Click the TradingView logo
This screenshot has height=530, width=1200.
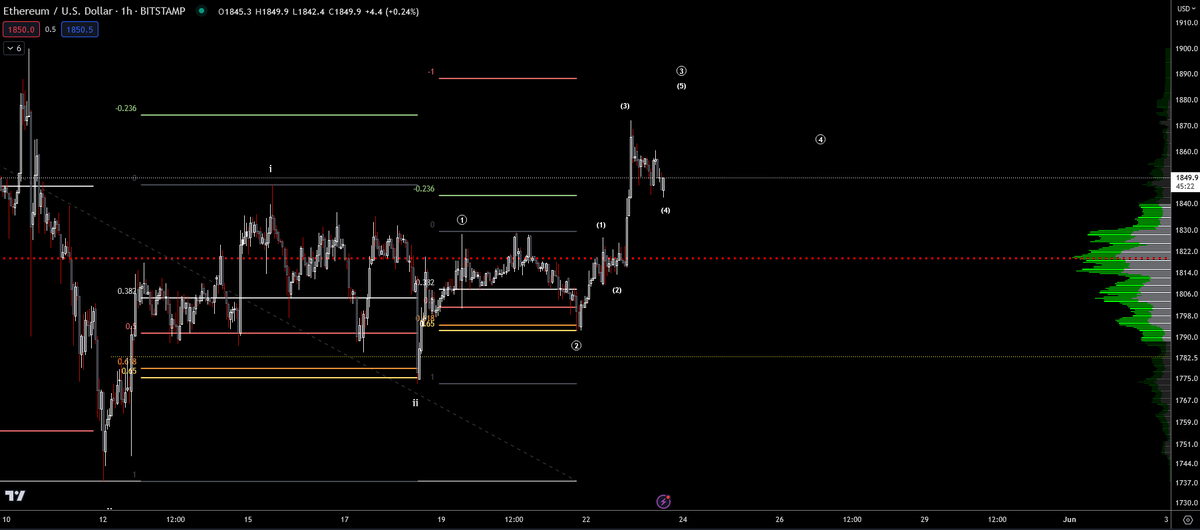tap(14, 496)
